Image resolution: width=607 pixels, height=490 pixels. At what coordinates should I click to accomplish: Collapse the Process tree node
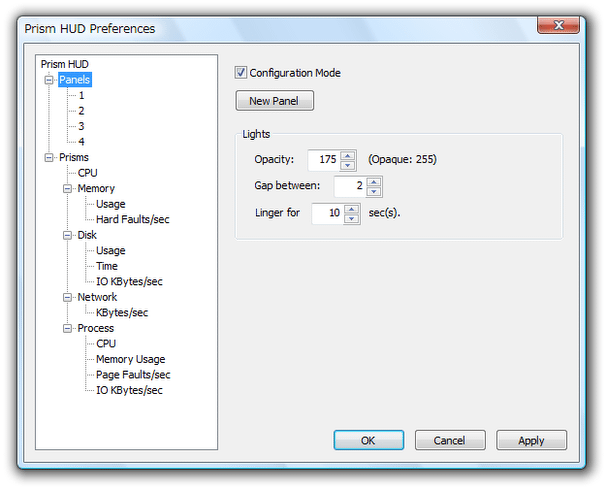click(x=67, y=328)
